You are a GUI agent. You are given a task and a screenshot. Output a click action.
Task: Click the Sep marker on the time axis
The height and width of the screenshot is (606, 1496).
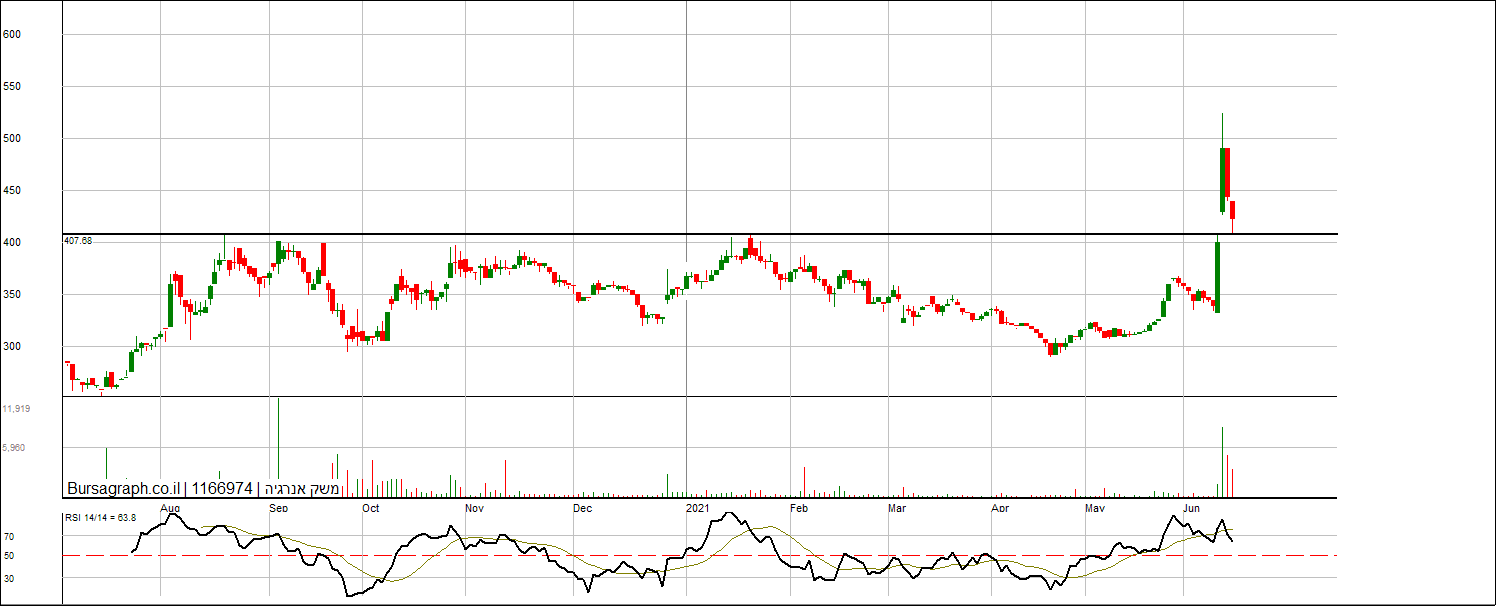278,508
